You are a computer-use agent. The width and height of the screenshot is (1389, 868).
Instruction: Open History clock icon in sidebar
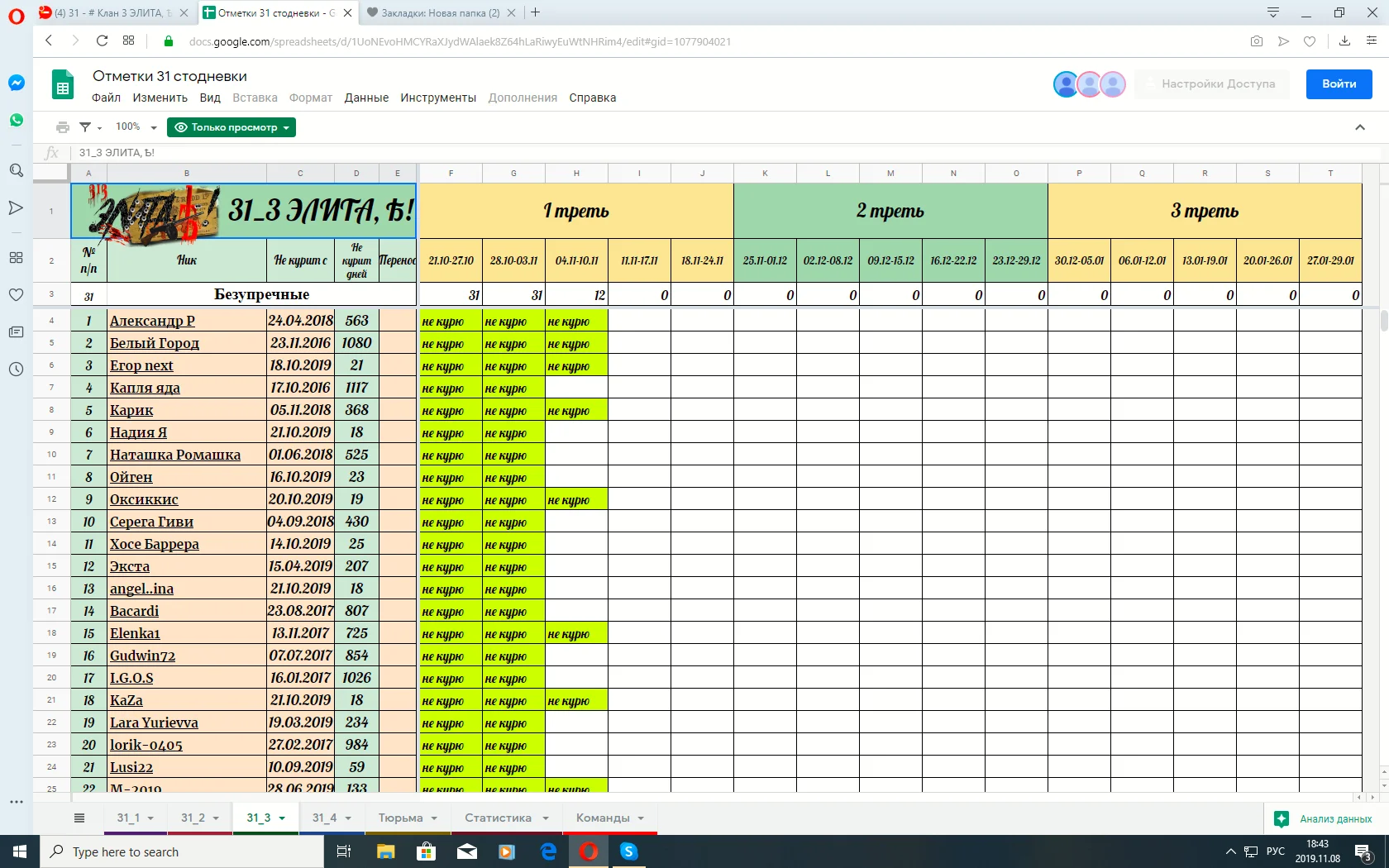[x=16, y=370]
